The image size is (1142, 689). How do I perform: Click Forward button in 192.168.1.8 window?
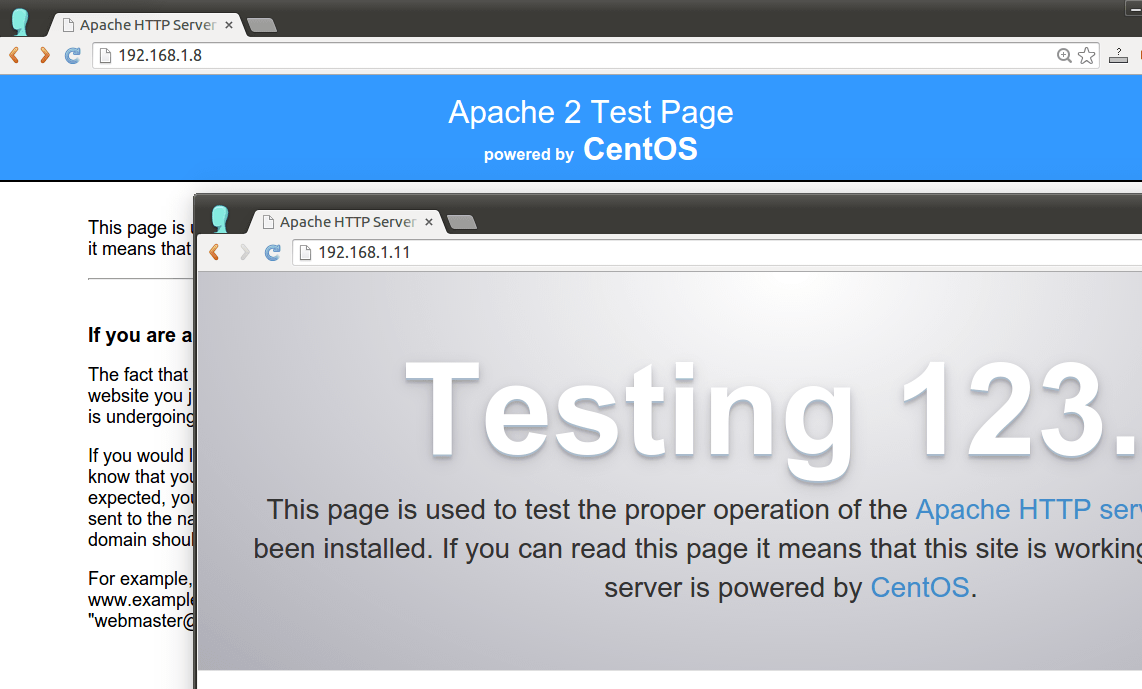pyautogui.click(x=44, y=55)
